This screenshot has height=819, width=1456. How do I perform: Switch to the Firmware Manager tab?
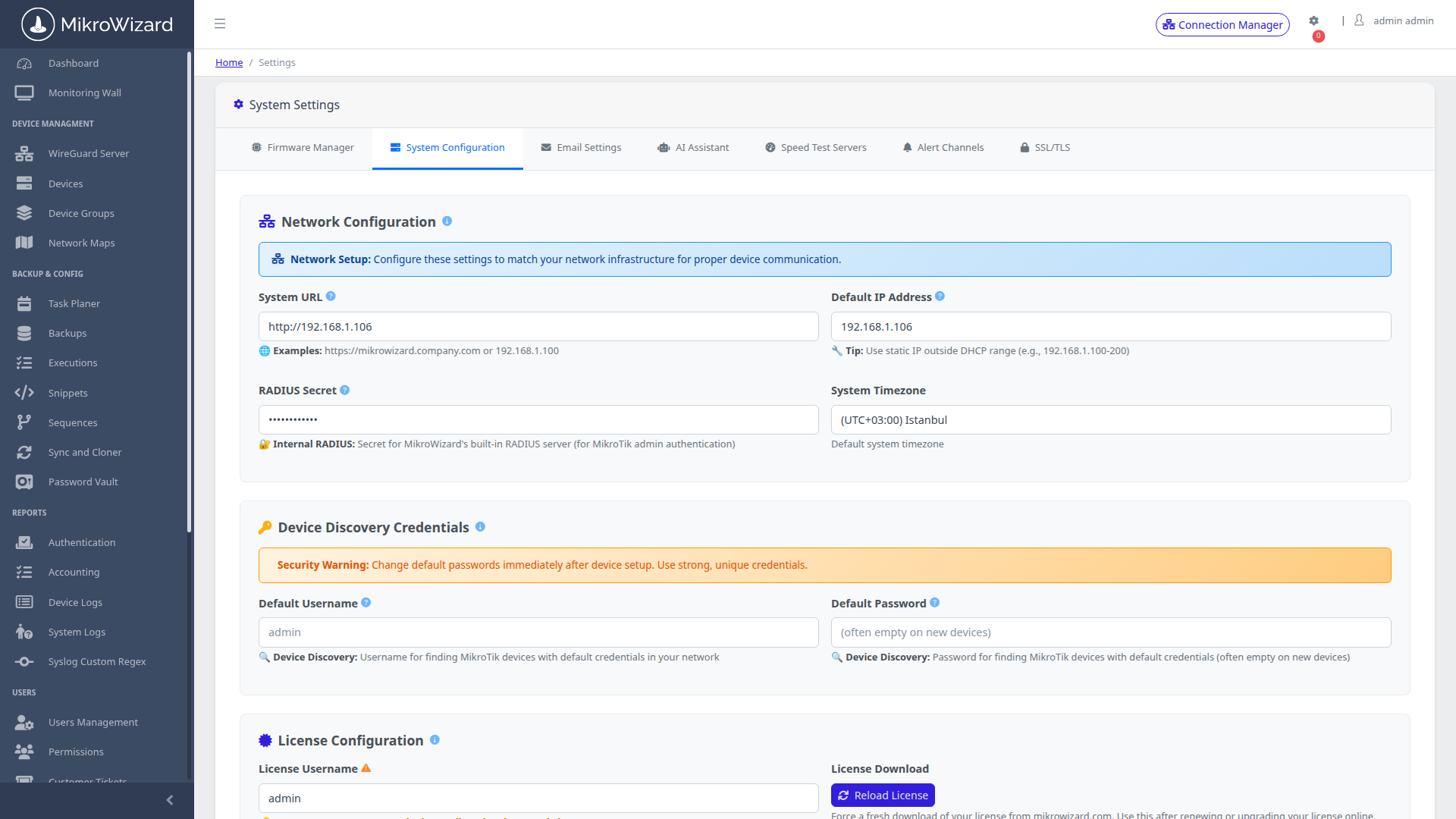click(x=303, y=148)
